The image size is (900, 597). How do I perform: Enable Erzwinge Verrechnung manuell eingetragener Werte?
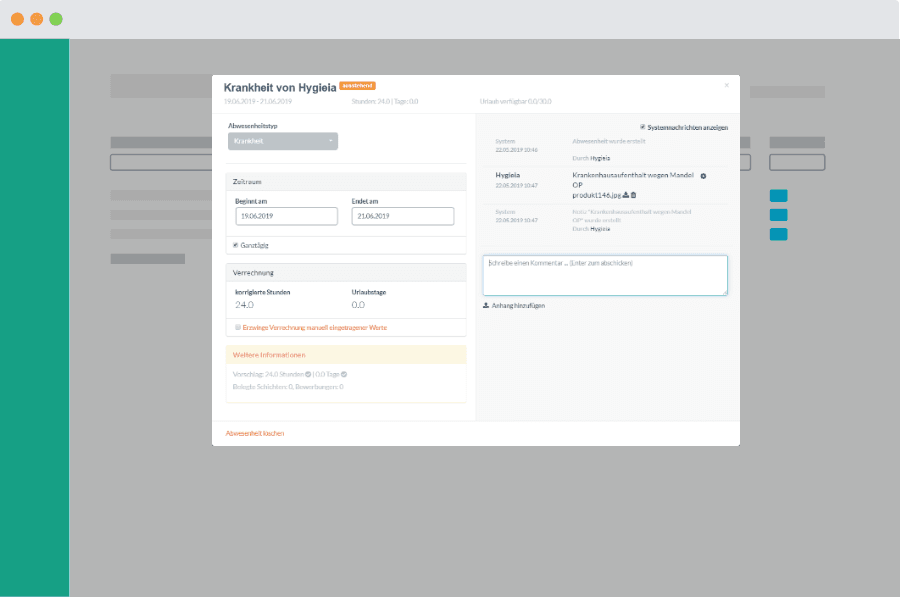237,327
